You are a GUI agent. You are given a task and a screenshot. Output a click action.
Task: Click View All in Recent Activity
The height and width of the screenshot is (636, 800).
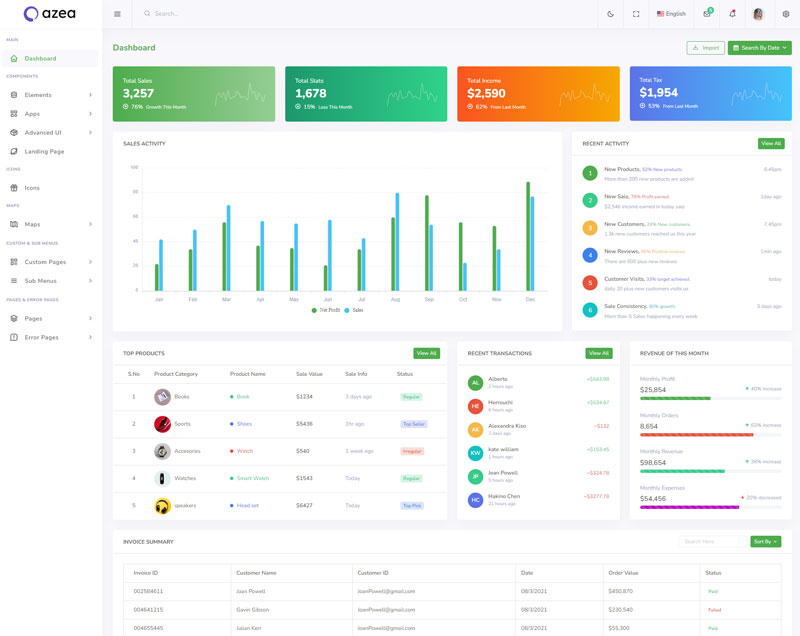click(x=770, y=144)
